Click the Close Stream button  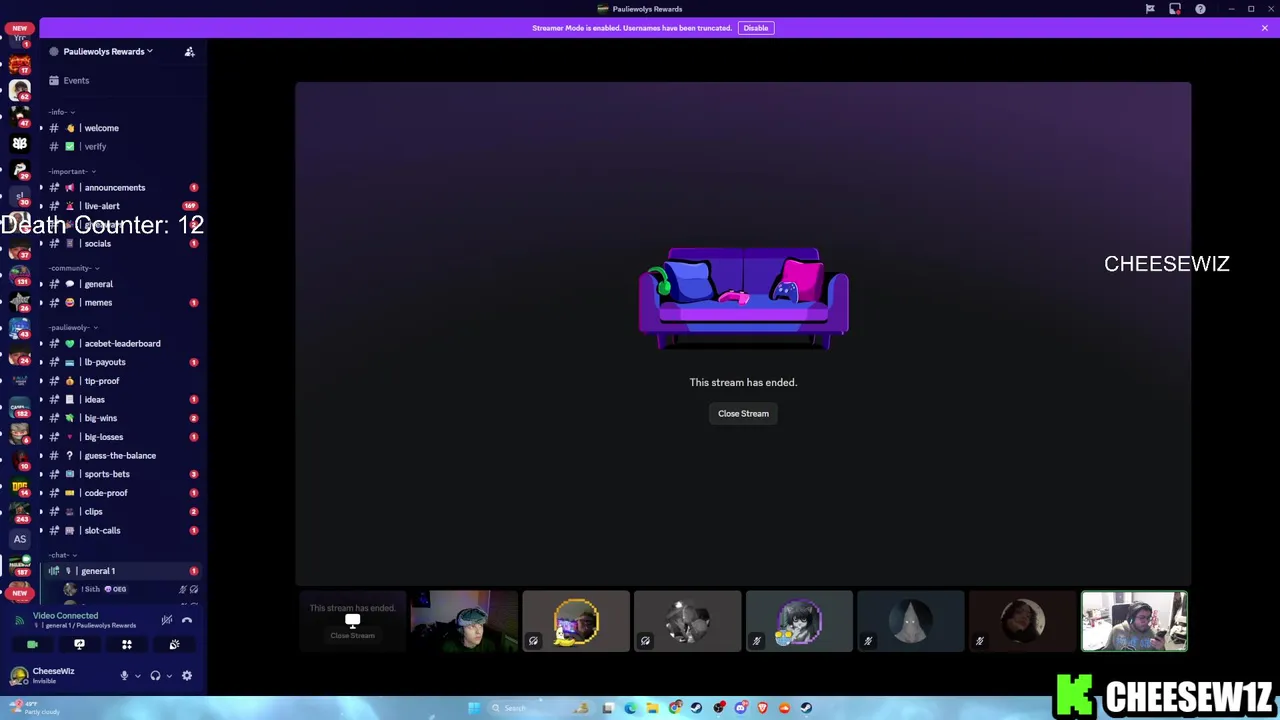tap(743, 413)
